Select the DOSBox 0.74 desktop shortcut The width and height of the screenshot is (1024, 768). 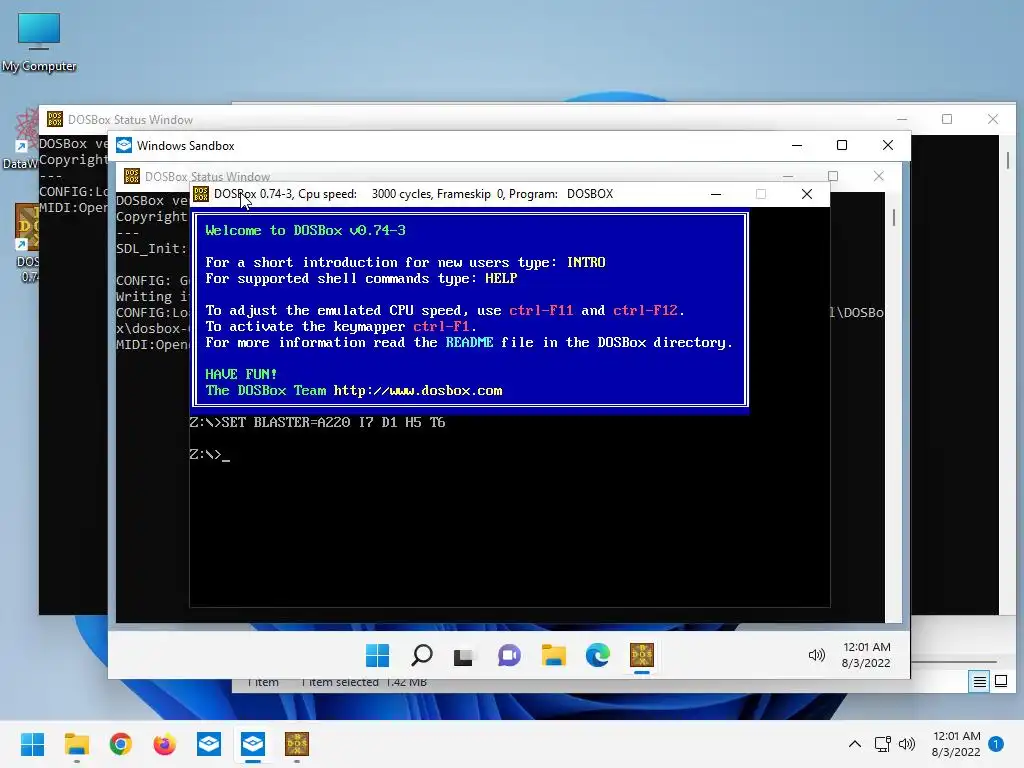tap(27, 243)
